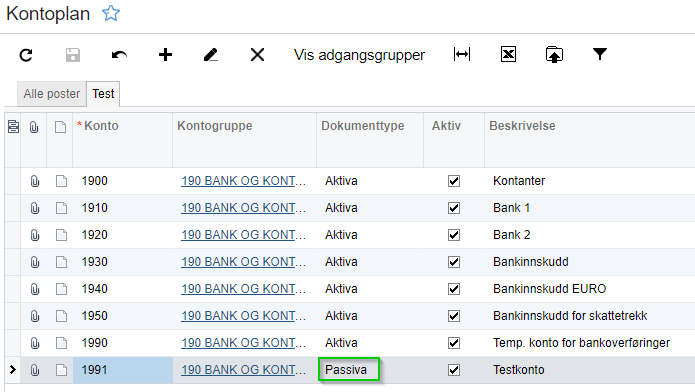Viewport: 695px width, 392px height.
Task: Open Kontogruppe link for account 1930
Action: [x=243, y=262]
